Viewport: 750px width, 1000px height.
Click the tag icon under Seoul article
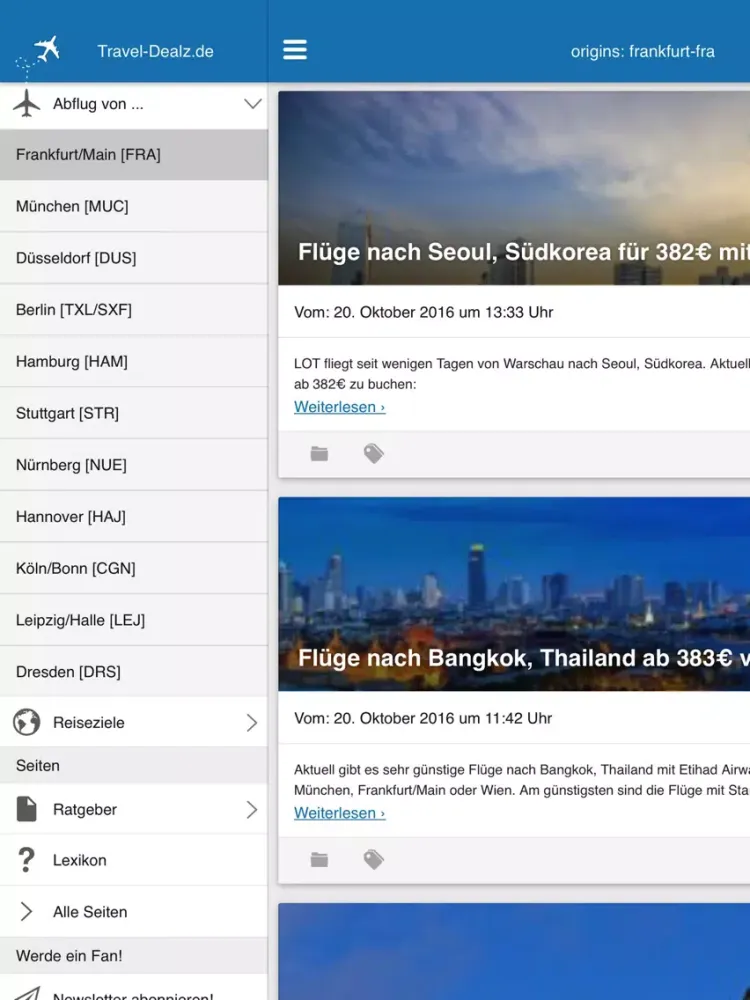(x=374, y=453)
